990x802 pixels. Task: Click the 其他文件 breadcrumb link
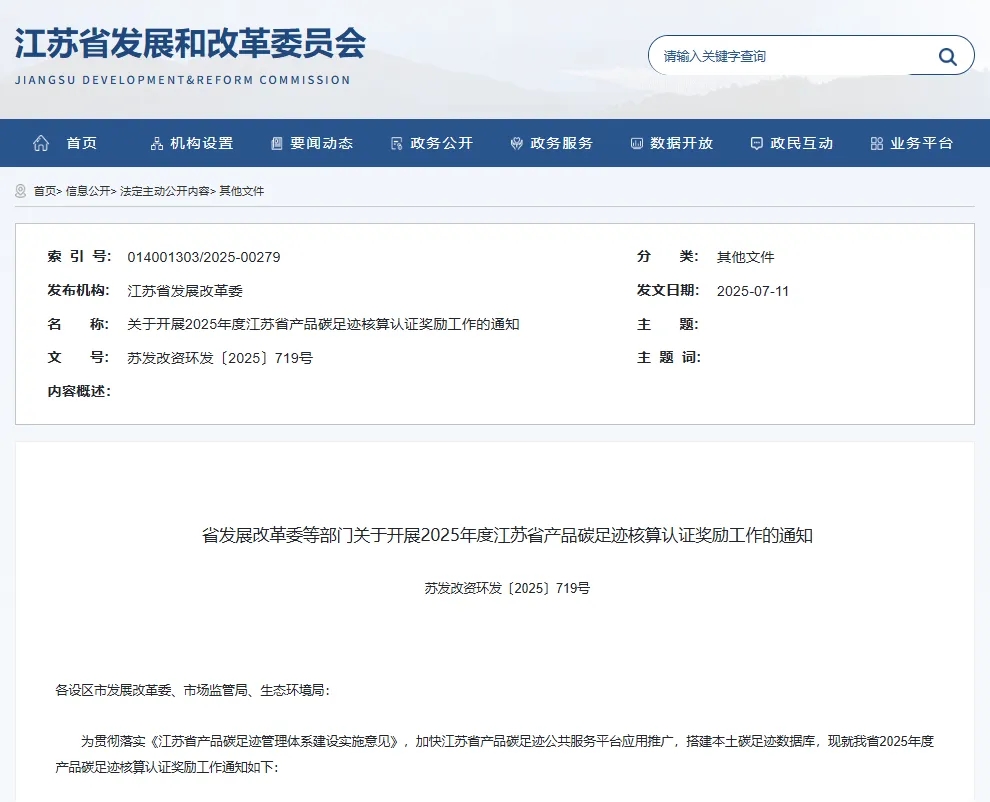pos(242,191)
